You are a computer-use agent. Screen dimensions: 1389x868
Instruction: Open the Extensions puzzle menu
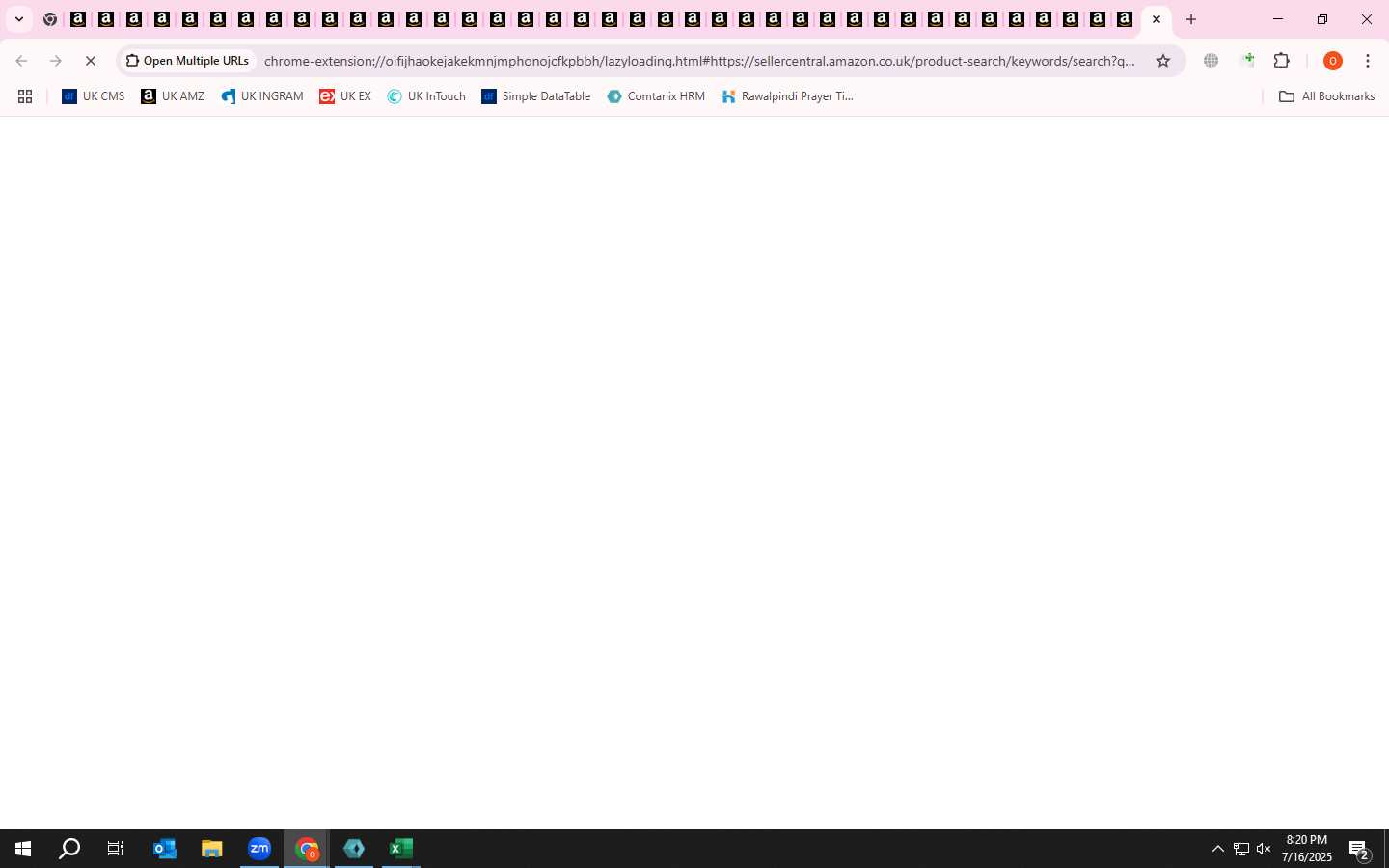click(x=1282, y=61)
